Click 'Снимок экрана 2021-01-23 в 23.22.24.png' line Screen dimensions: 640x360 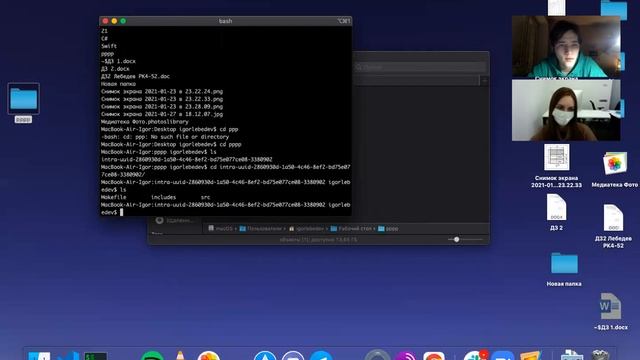point(162,91)
